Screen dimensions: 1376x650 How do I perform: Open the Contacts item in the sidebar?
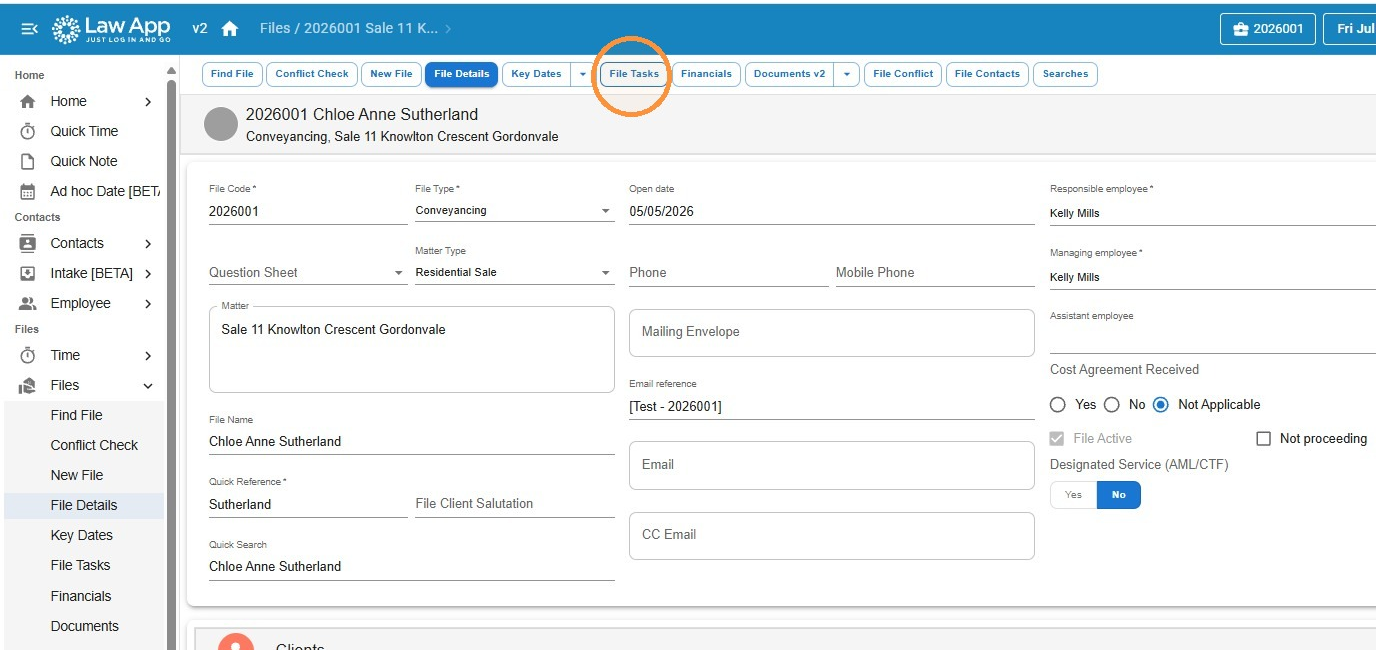84,243
